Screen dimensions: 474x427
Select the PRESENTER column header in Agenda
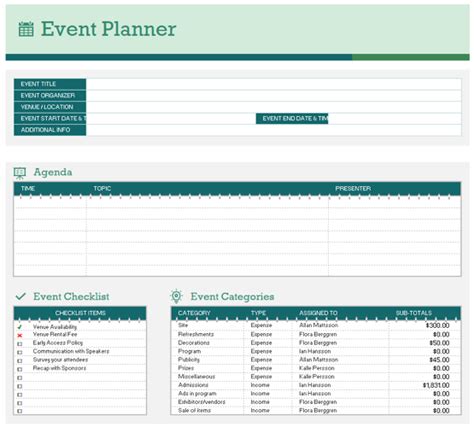[353, 189]
